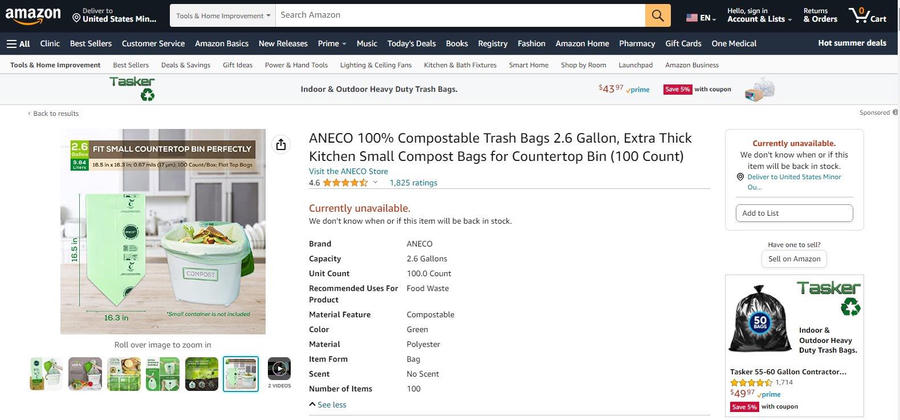Collapse details with See less

tap(328, 405)
